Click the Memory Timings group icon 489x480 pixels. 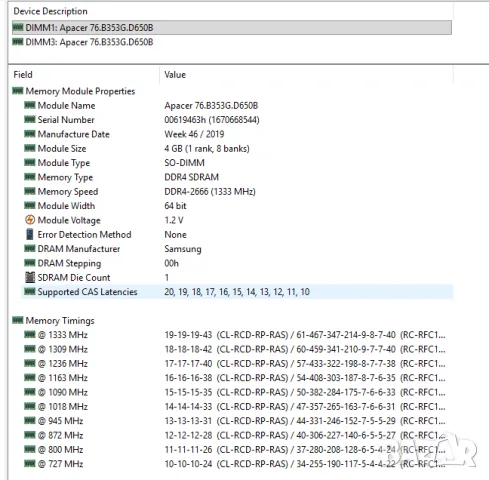coord(18,320)
